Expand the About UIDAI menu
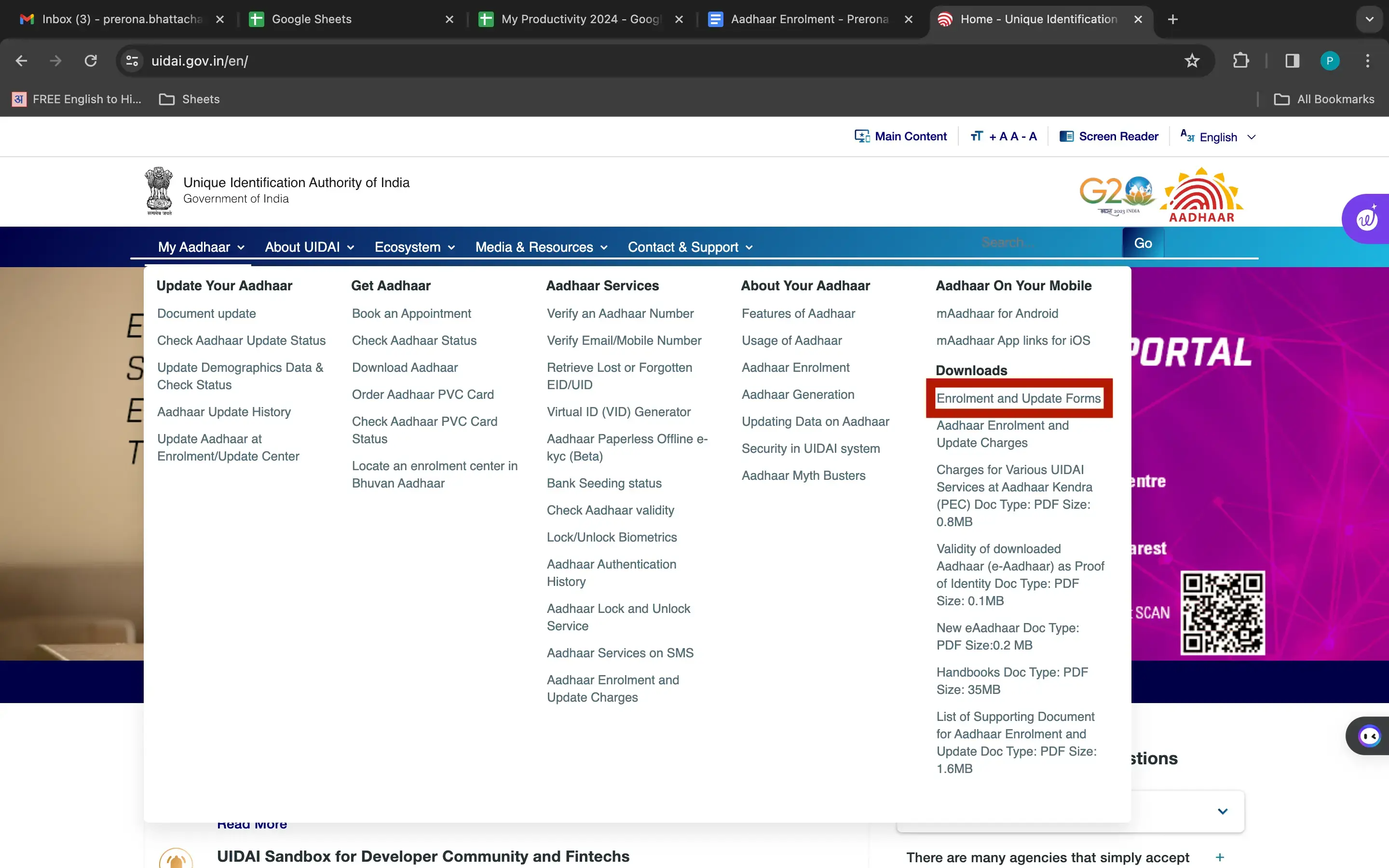The width and height of the screenshot is (1389, 868). point(309,247)
